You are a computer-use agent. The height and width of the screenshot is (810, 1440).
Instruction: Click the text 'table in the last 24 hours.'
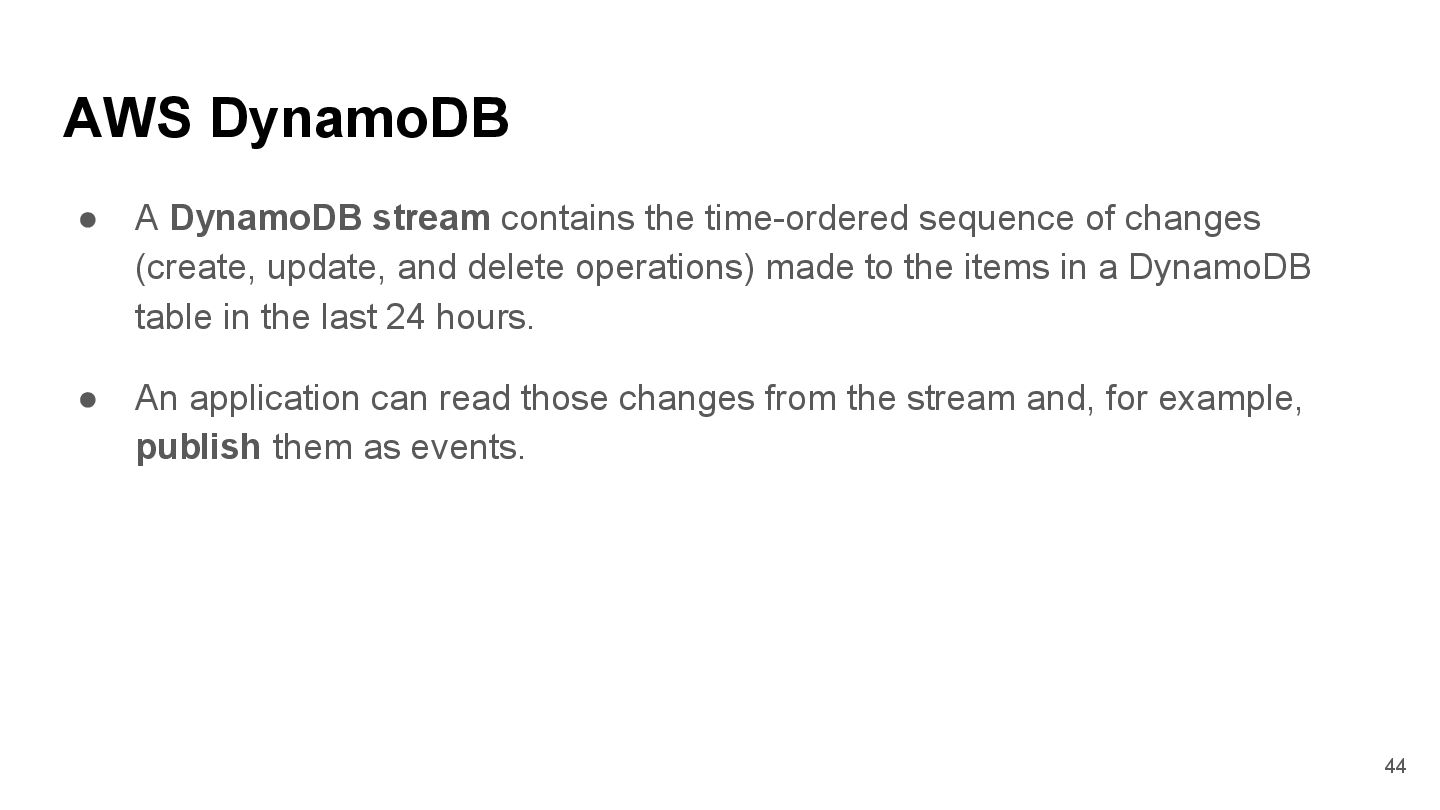(335, 318)
